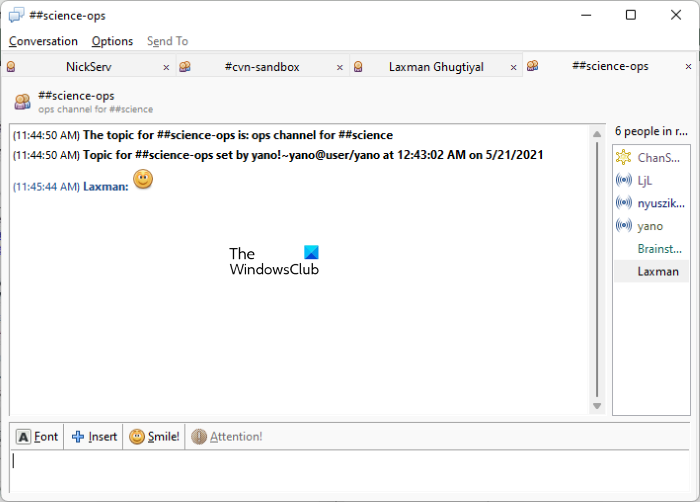Viewport: 700px width, 502px height.
Task: Select user Brainst... in the list
Action: [651, 249]
